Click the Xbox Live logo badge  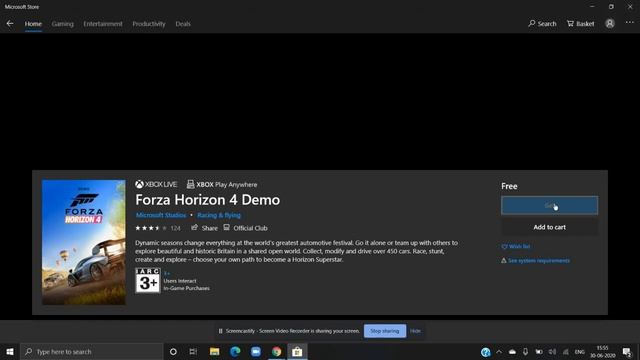point(156,184)
